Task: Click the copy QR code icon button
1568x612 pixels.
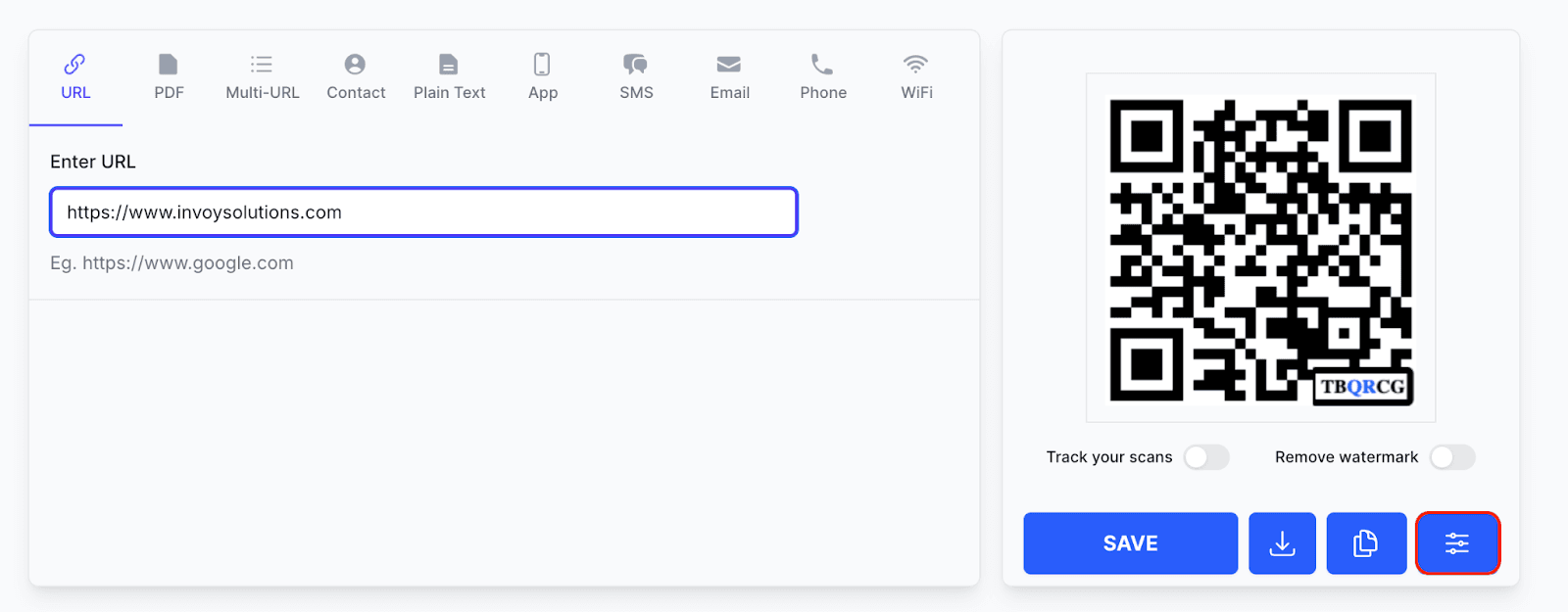Action: point(1366,543)
